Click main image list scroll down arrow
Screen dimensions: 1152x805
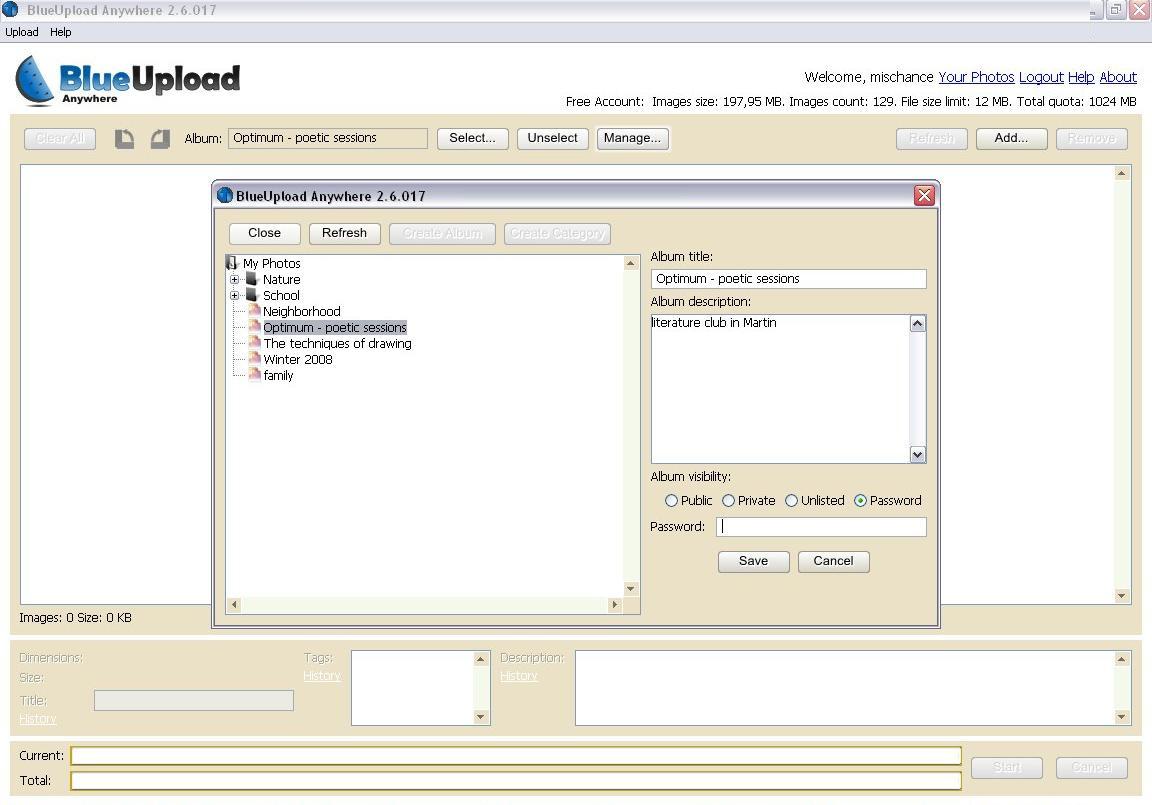tap(1121, 596)
